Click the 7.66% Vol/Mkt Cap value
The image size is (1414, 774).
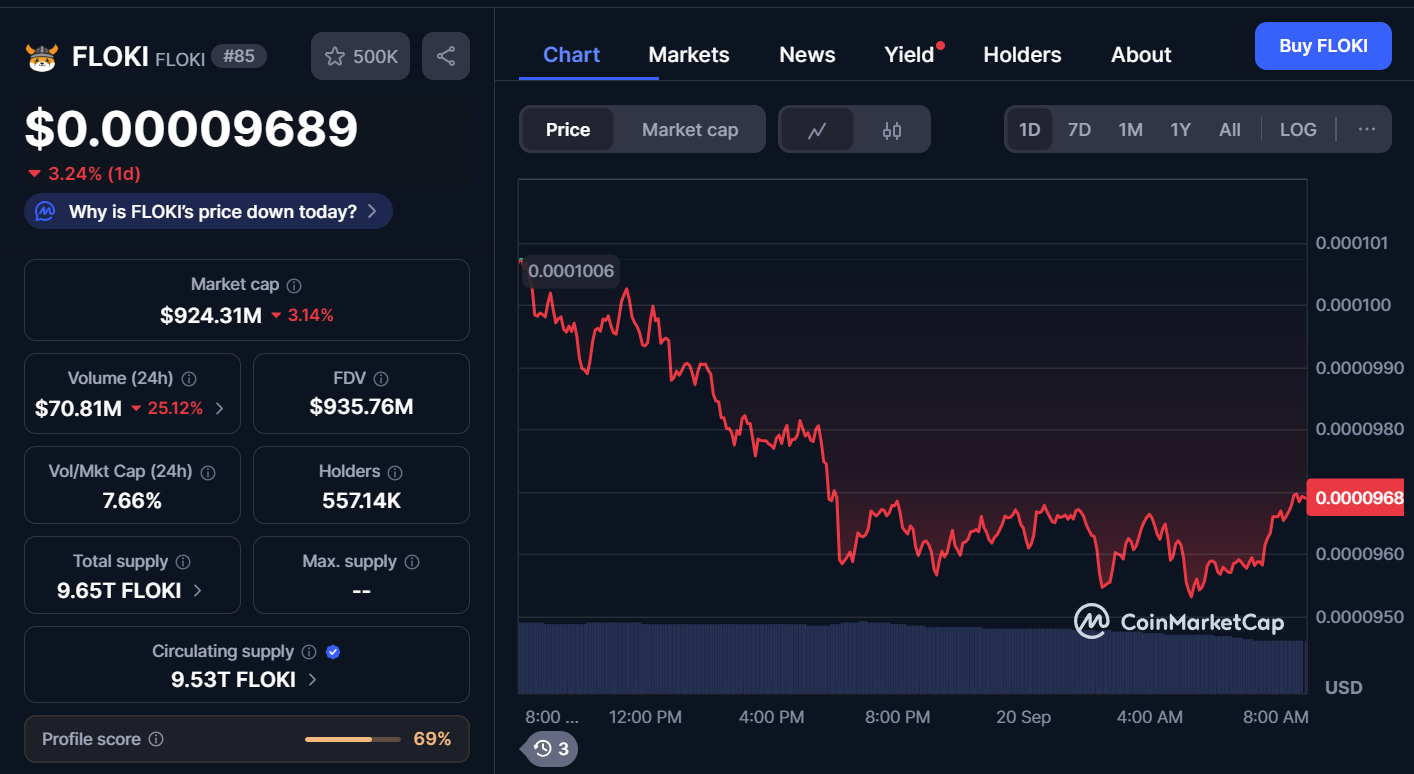point(132,500)
